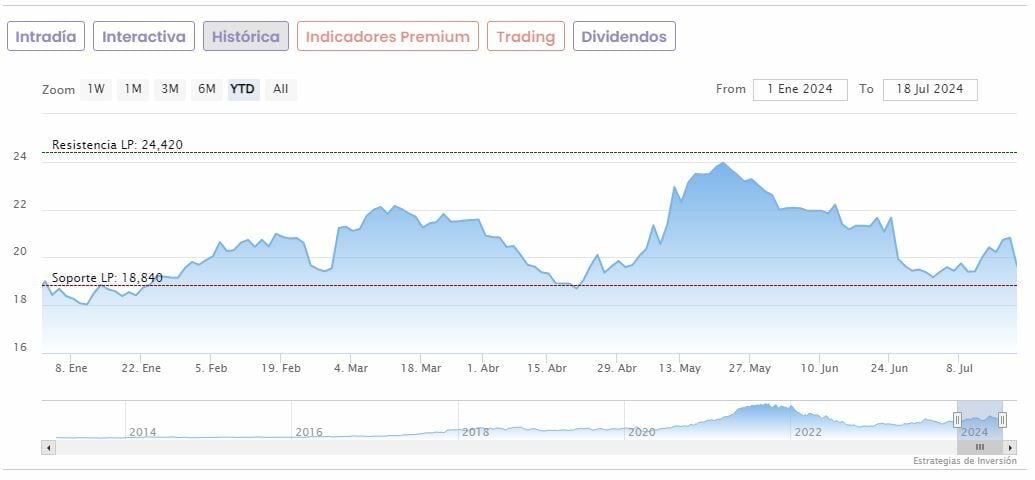
Task: Show All historical data range
Action: point(281,89)
